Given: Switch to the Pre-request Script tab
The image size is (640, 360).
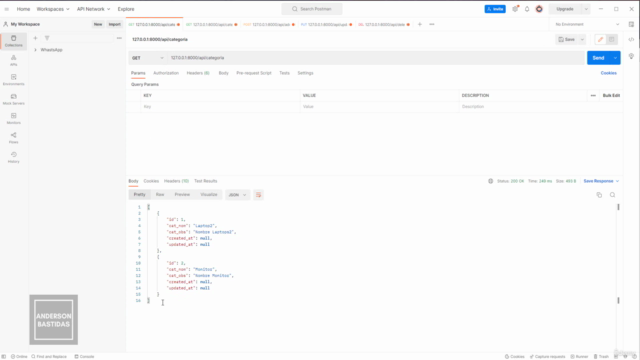Looking at the screenshot, I should (253, 73).
